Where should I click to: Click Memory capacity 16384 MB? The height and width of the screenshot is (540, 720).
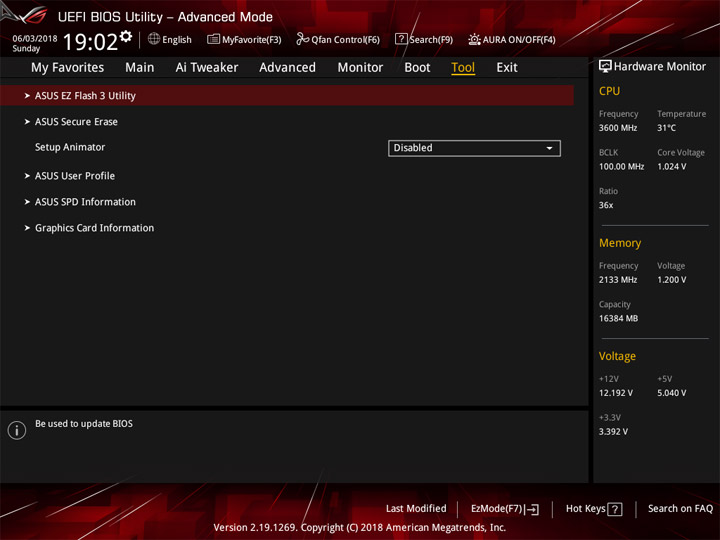coord(619,319)
